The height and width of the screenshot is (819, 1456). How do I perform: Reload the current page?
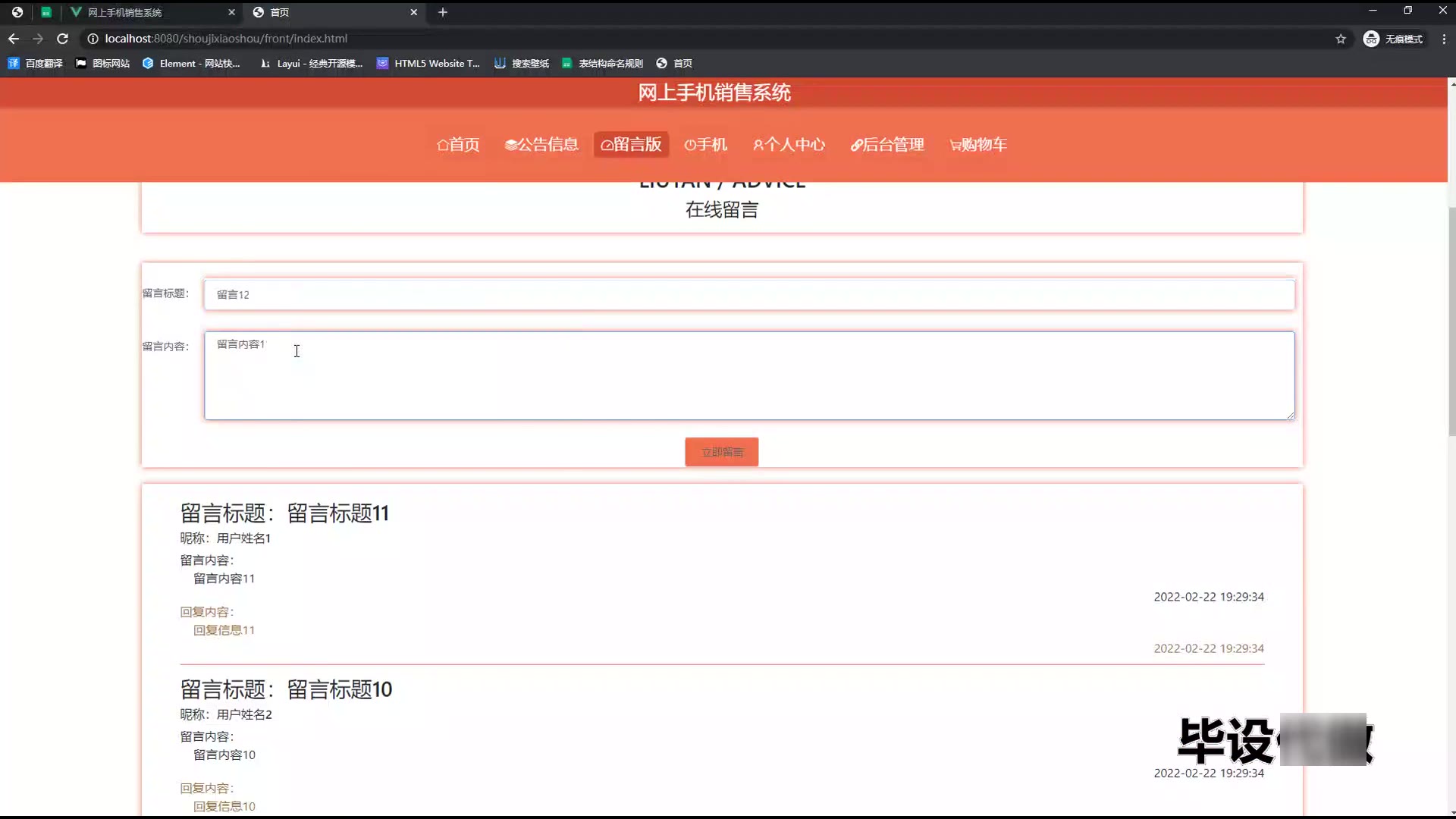point(63,39)
